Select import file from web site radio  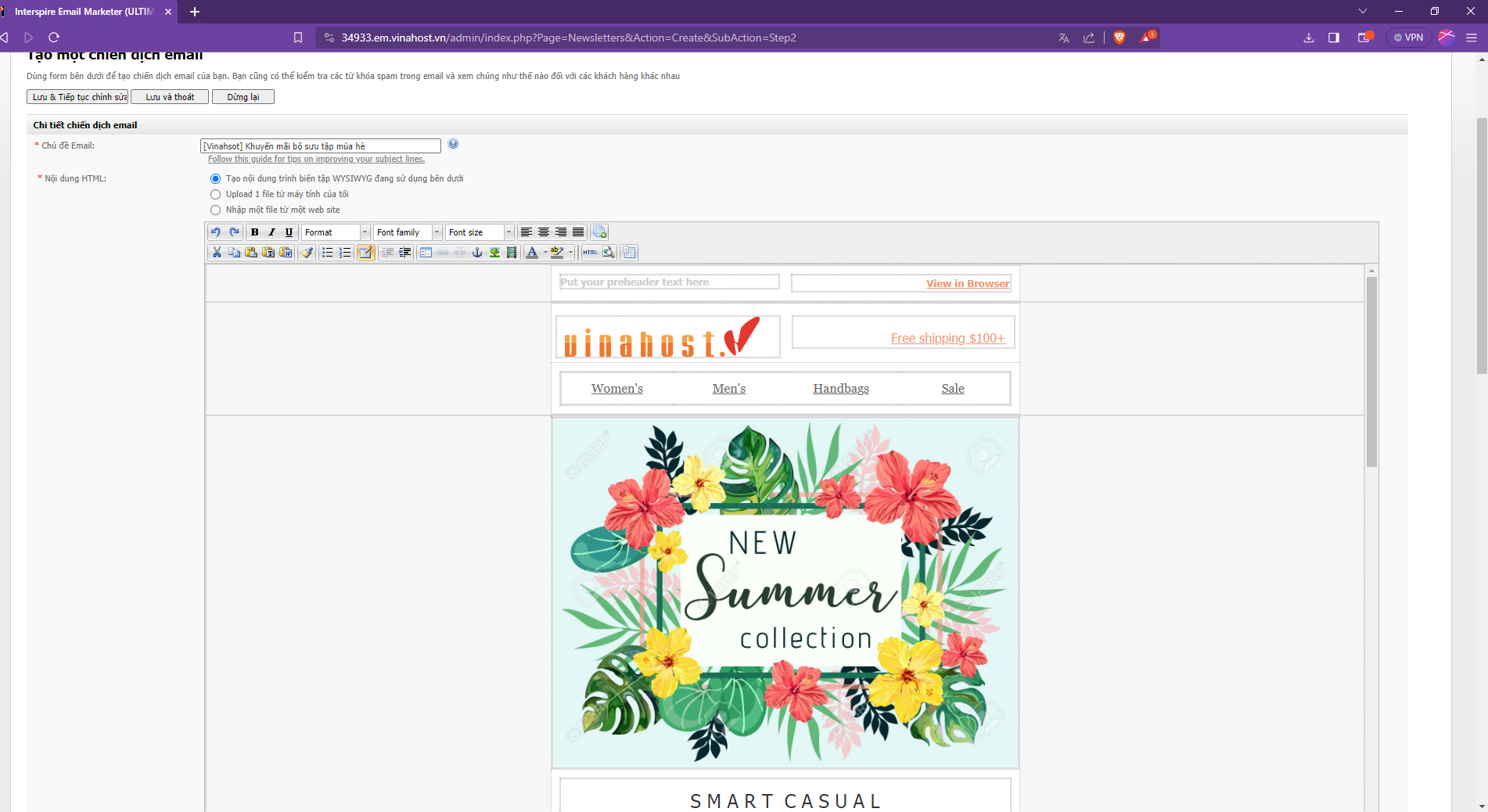click(216, 210)
